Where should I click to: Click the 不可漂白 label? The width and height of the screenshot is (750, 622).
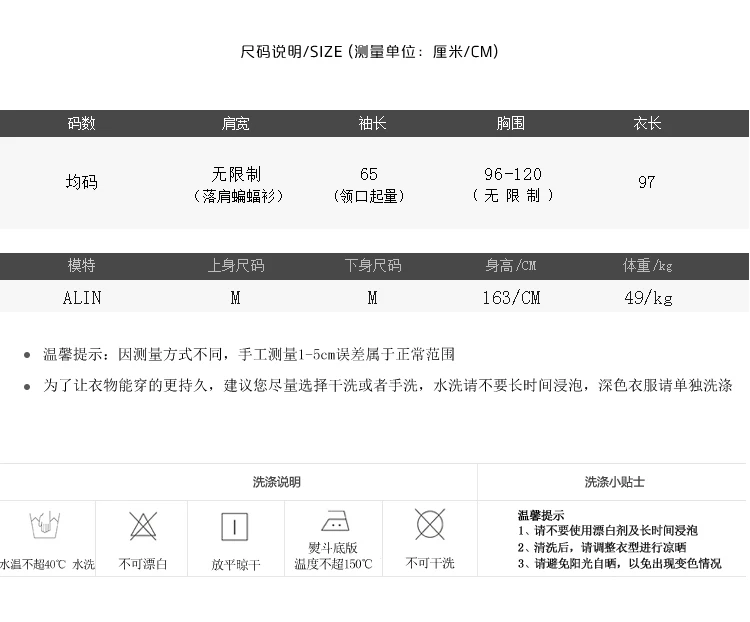pyautogui.click(x=143, y=565)
